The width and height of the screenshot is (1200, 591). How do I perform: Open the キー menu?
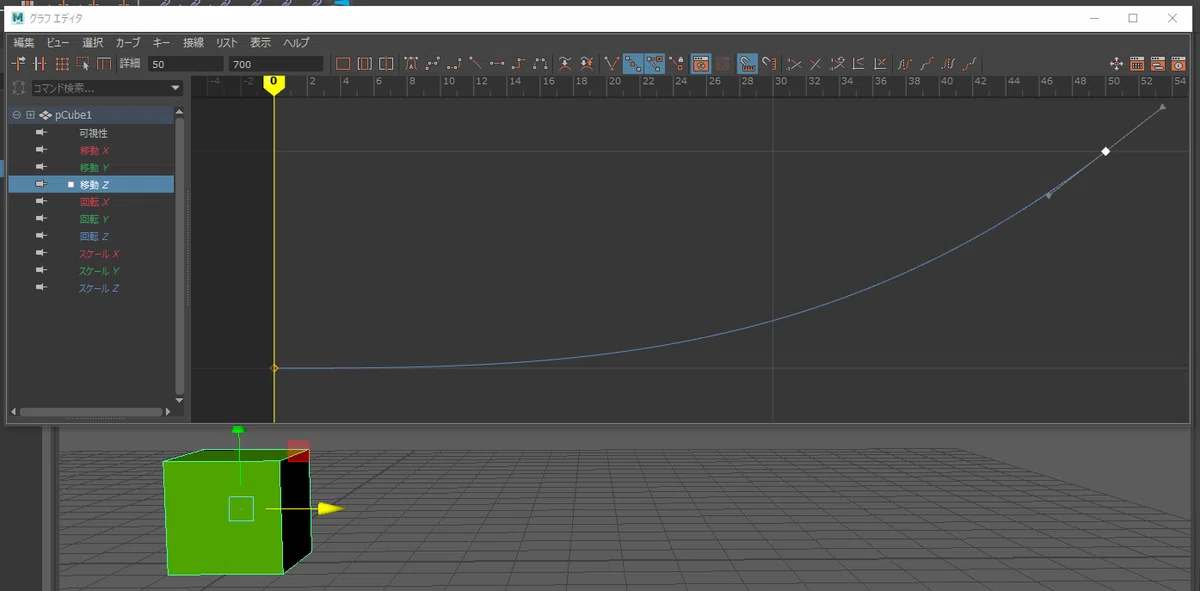(162, 43)
